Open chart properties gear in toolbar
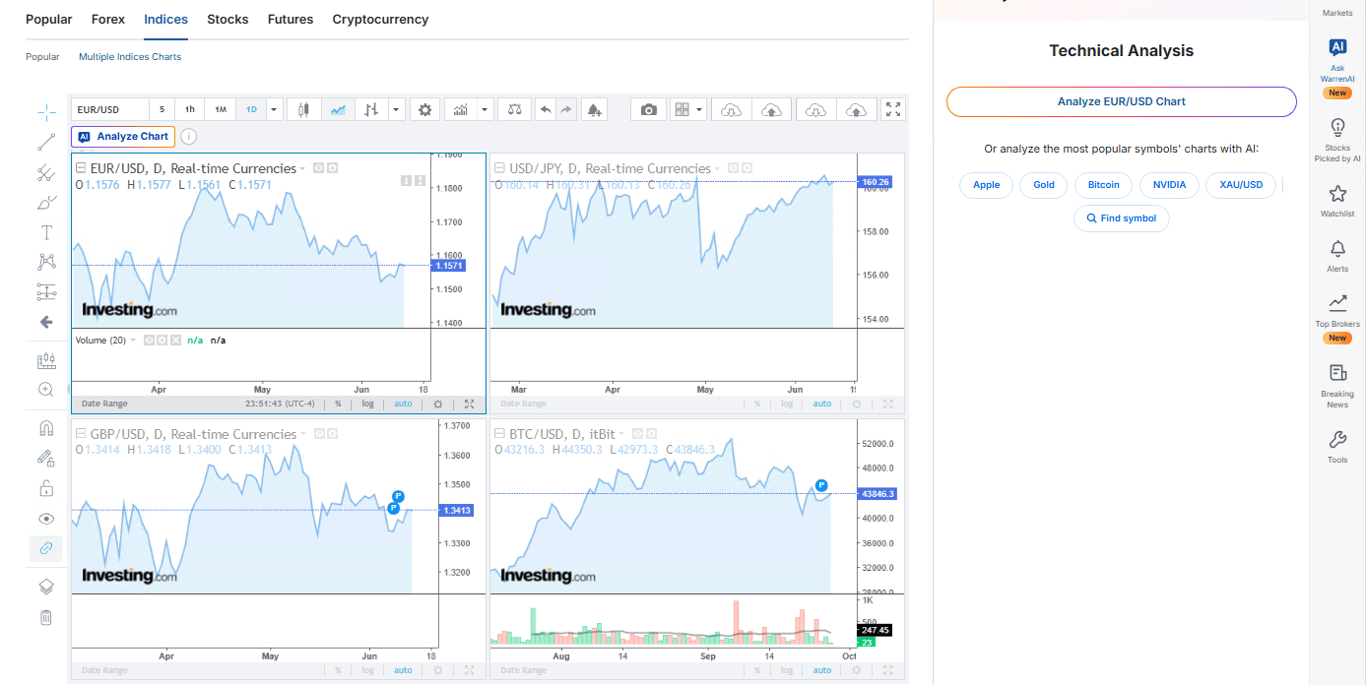This screenshot has width=1366, height=685. point(425,110)
